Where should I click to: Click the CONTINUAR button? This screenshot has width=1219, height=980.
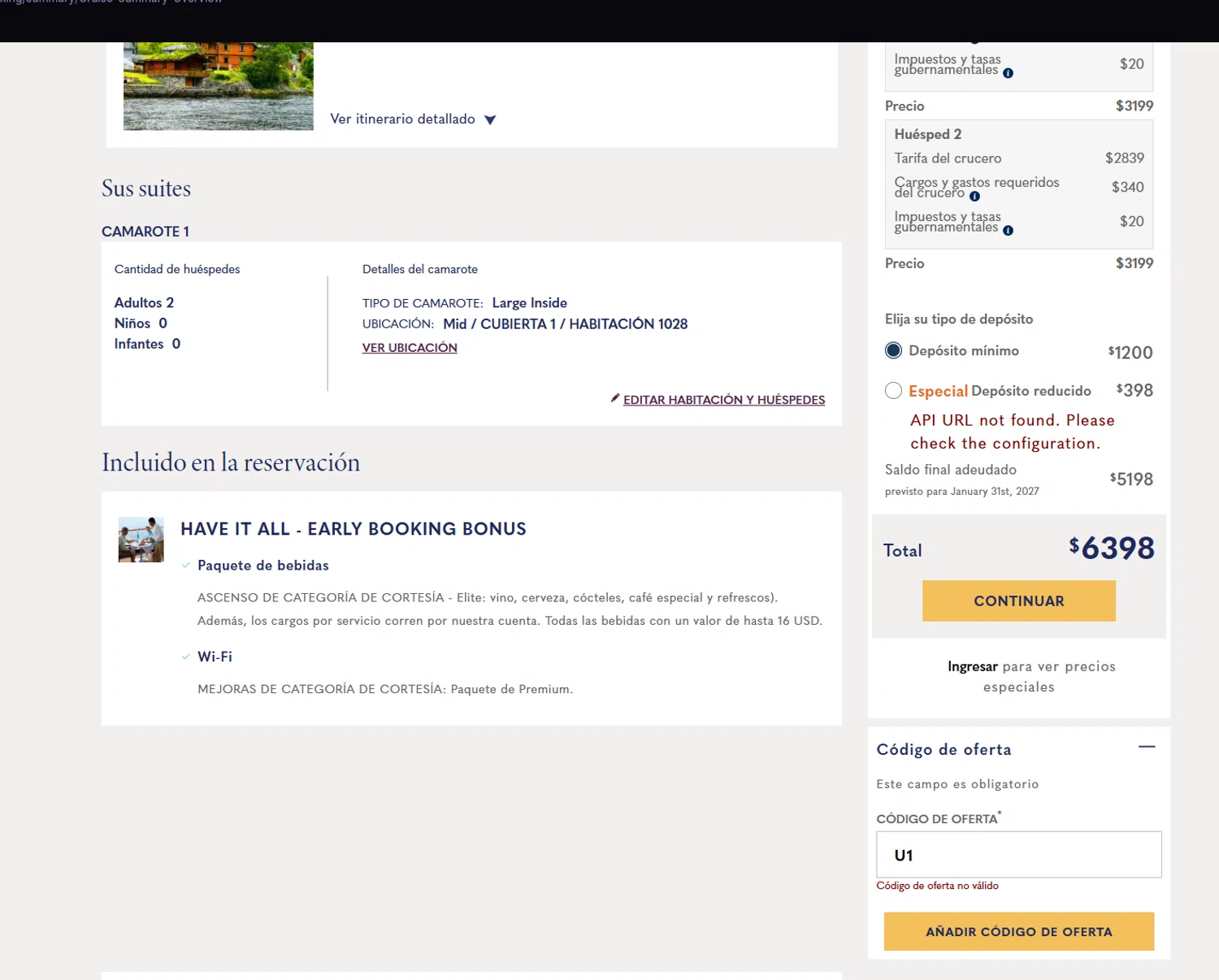[x=1018, y=601]
